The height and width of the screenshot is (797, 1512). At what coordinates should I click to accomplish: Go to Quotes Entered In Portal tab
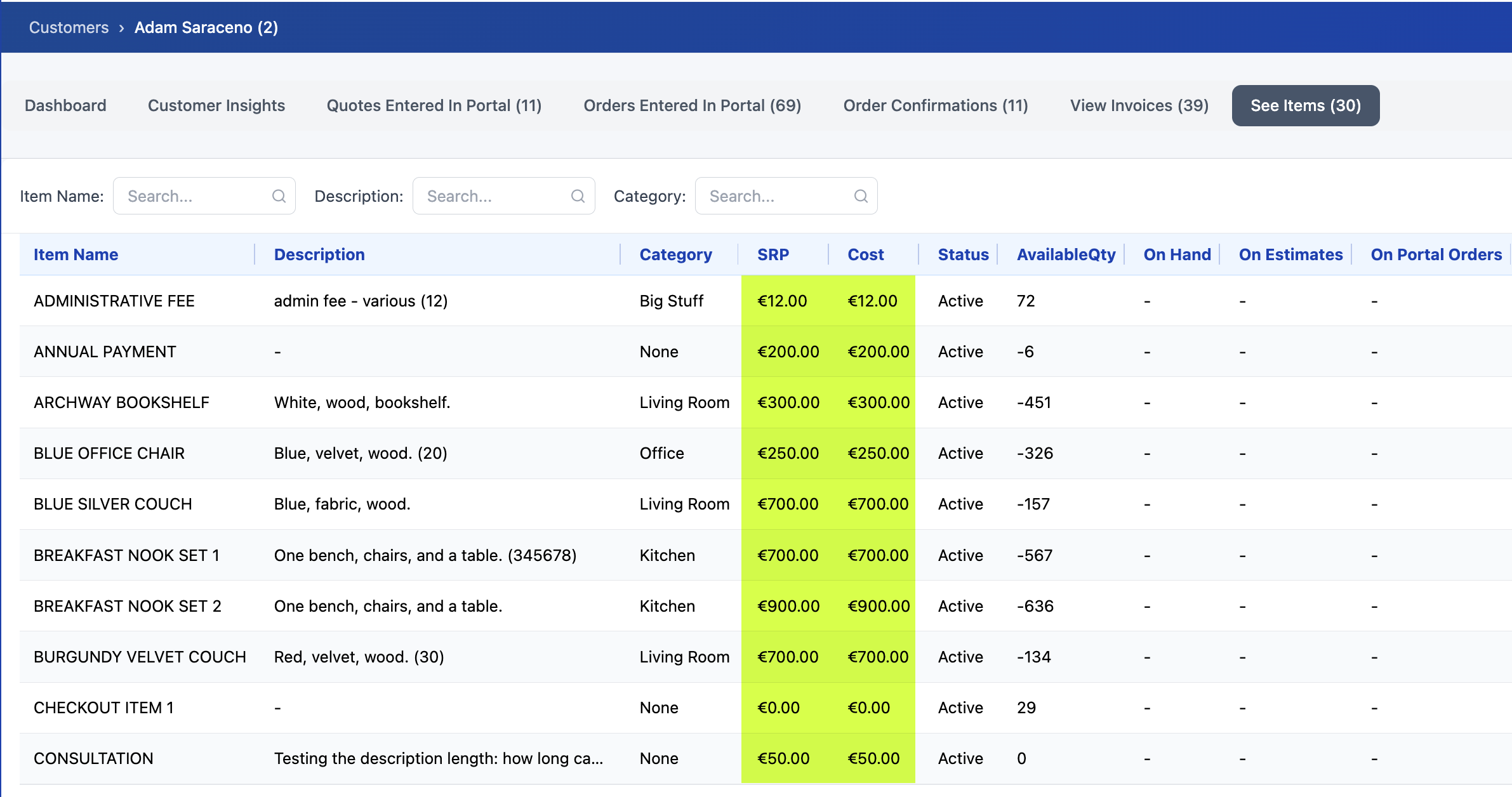(434, 105)
